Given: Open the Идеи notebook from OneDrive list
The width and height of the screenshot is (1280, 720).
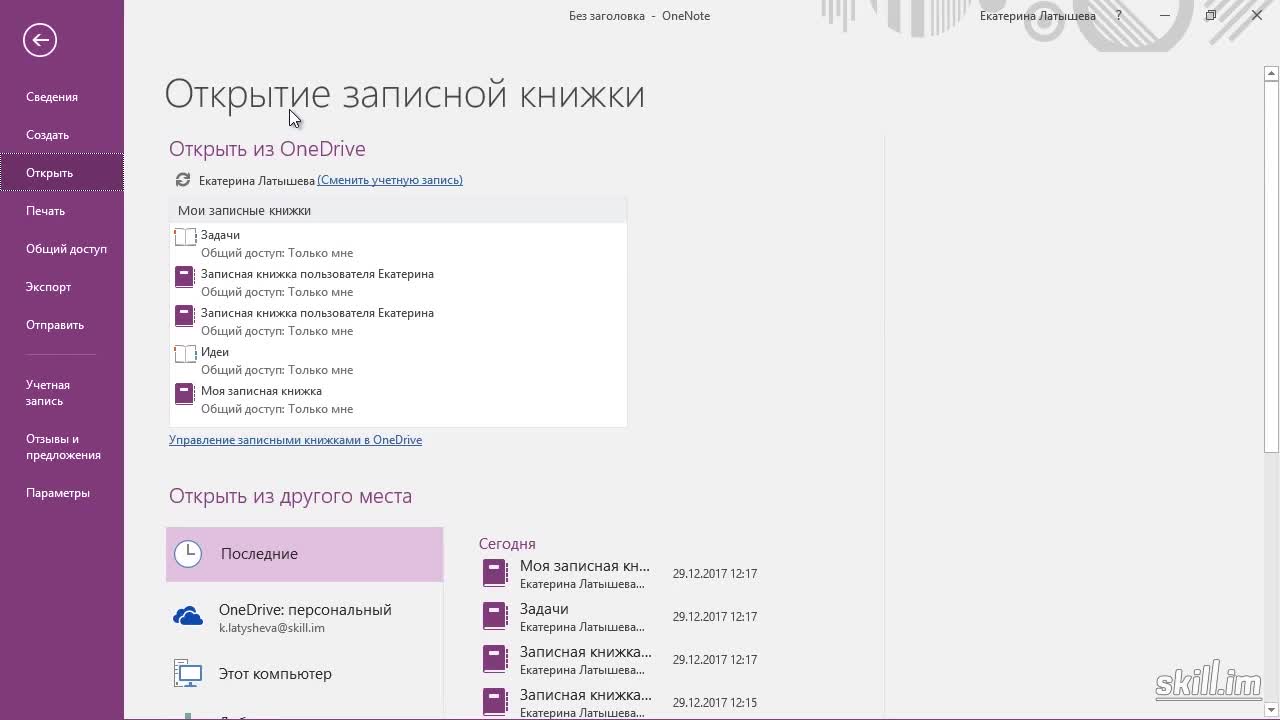Looking at the screenshot, I should [398, 360].
